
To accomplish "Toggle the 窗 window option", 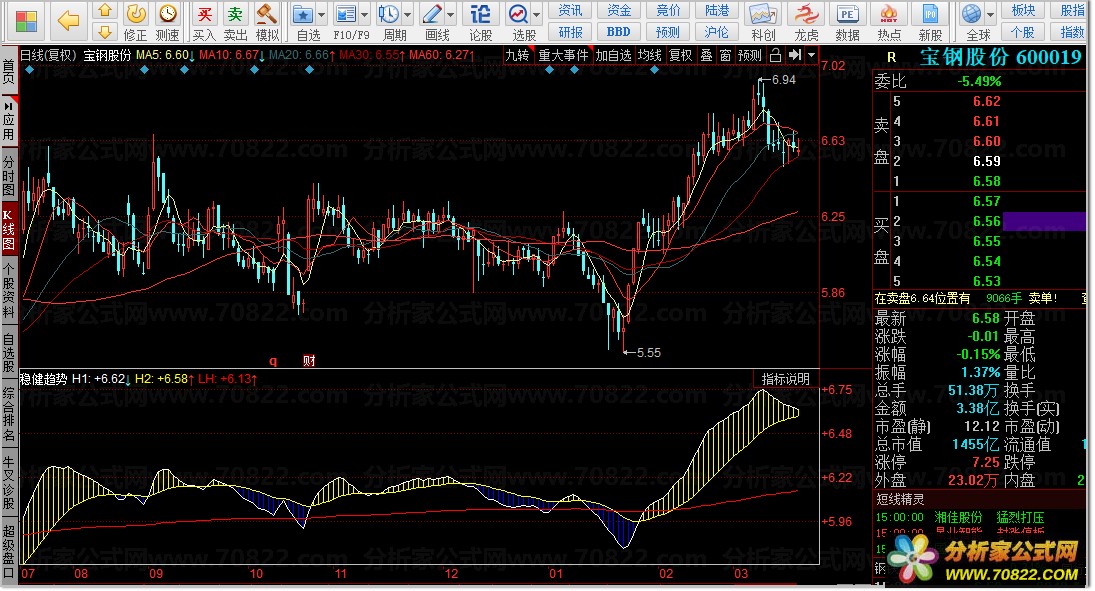I will click(x=726, y=54).
